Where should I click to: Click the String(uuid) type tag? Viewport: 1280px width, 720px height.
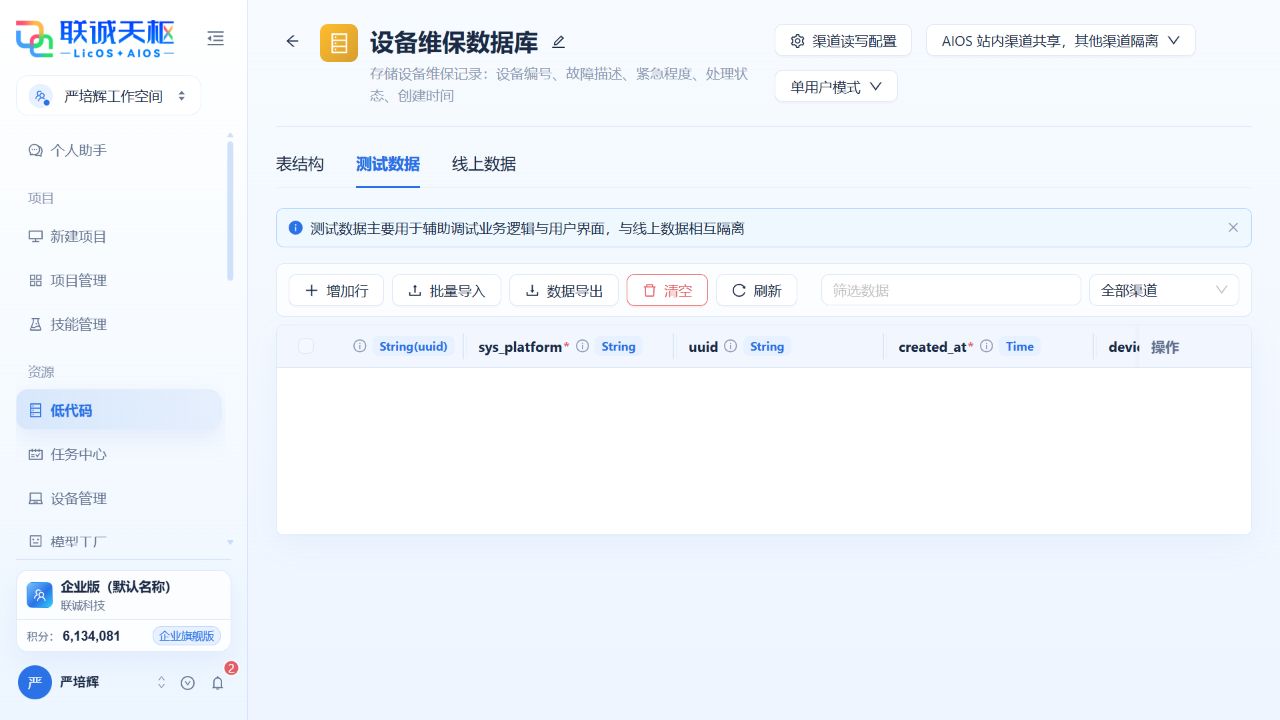[x=414, y=346]
